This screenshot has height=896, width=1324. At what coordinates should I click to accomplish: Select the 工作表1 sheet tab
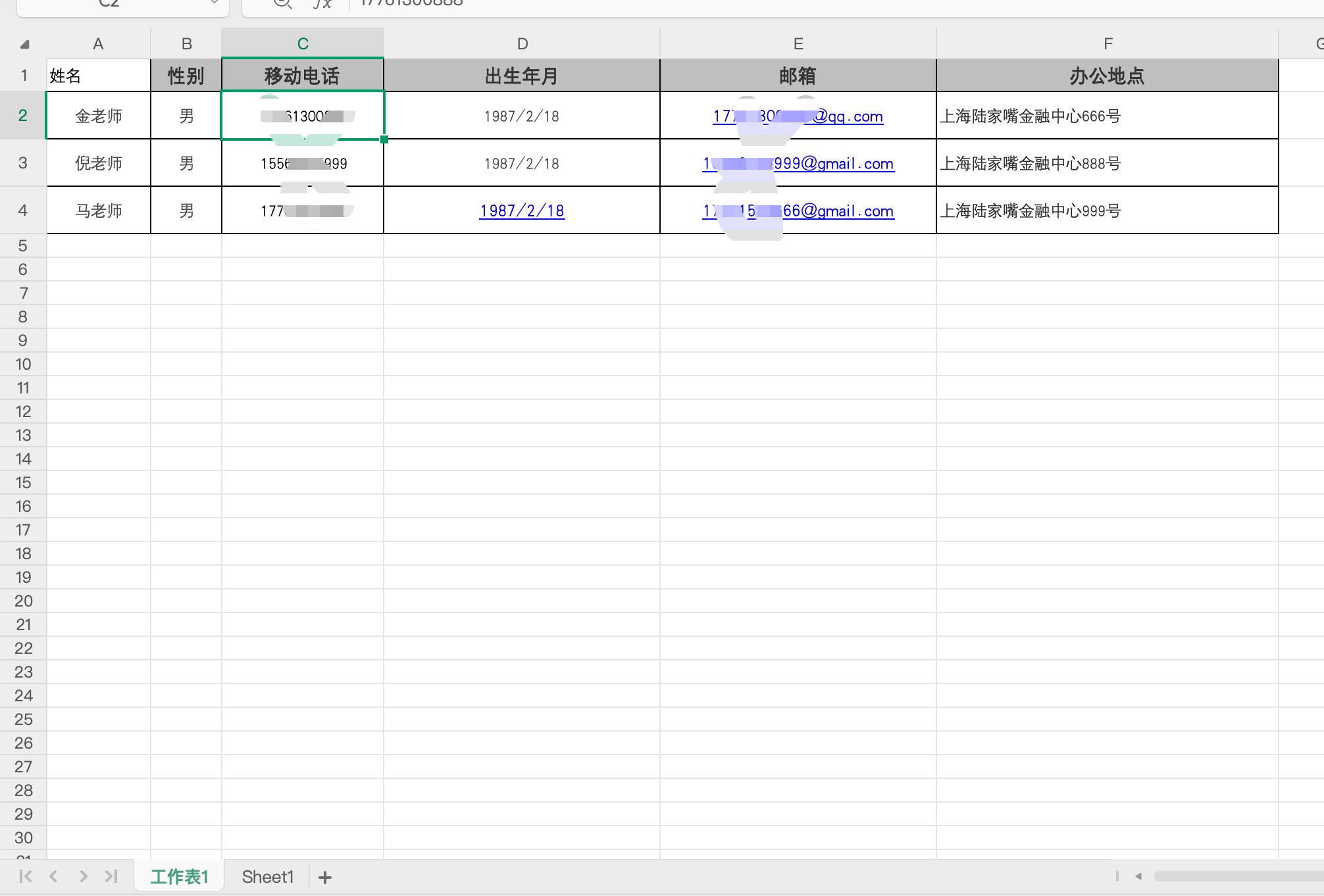(179, 877)
